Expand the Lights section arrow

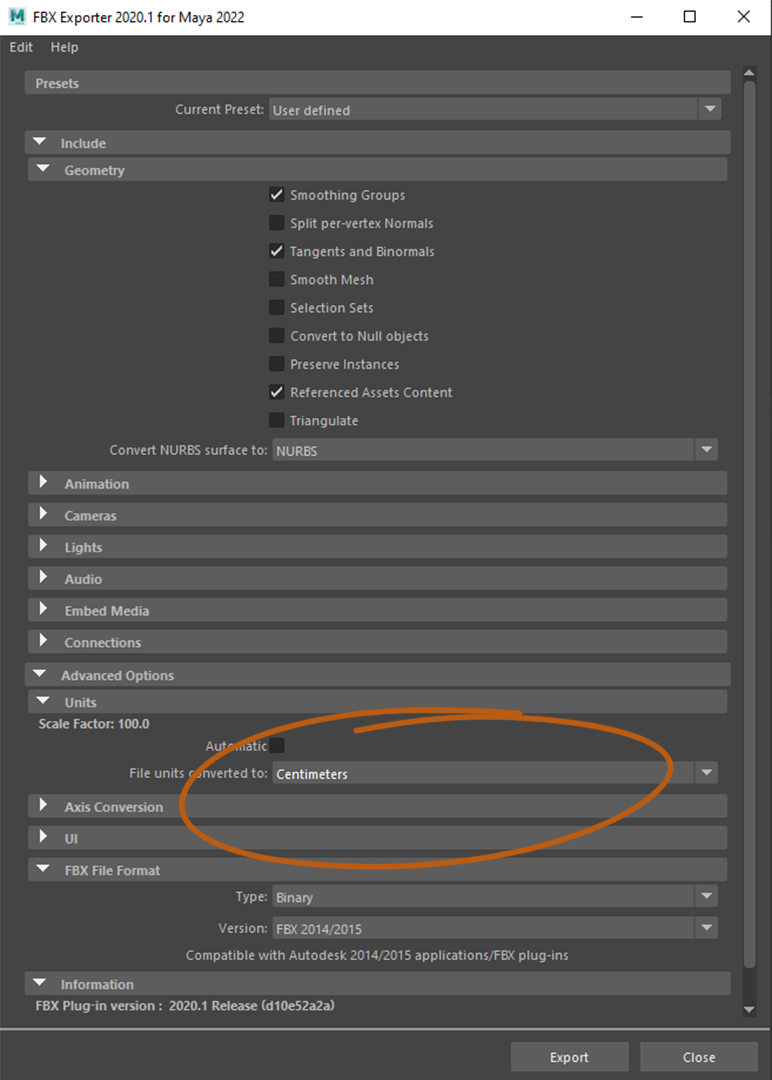[x=43, y=547]
